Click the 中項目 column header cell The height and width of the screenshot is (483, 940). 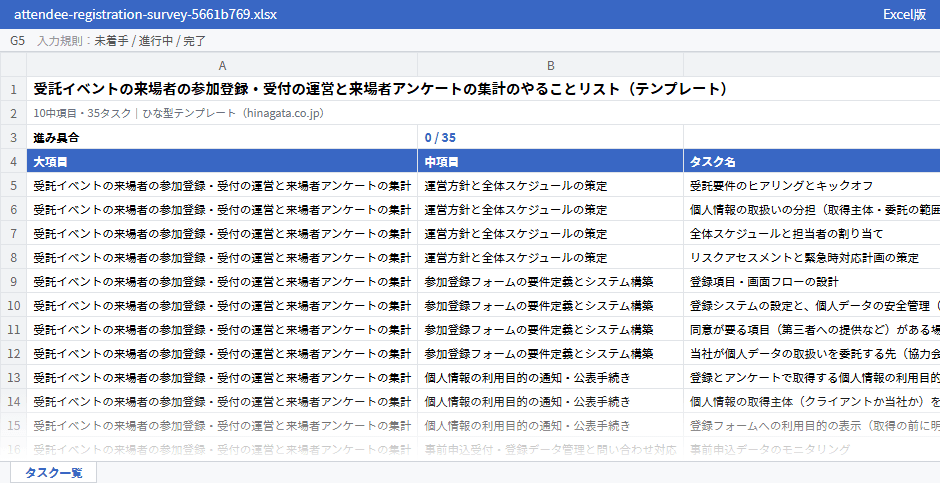tap(550, 161)
